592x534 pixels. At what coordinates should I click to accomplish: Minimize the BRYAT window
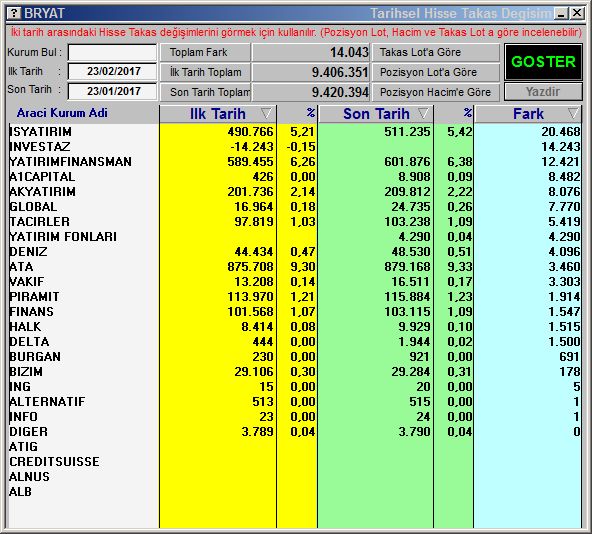point(561,14)
